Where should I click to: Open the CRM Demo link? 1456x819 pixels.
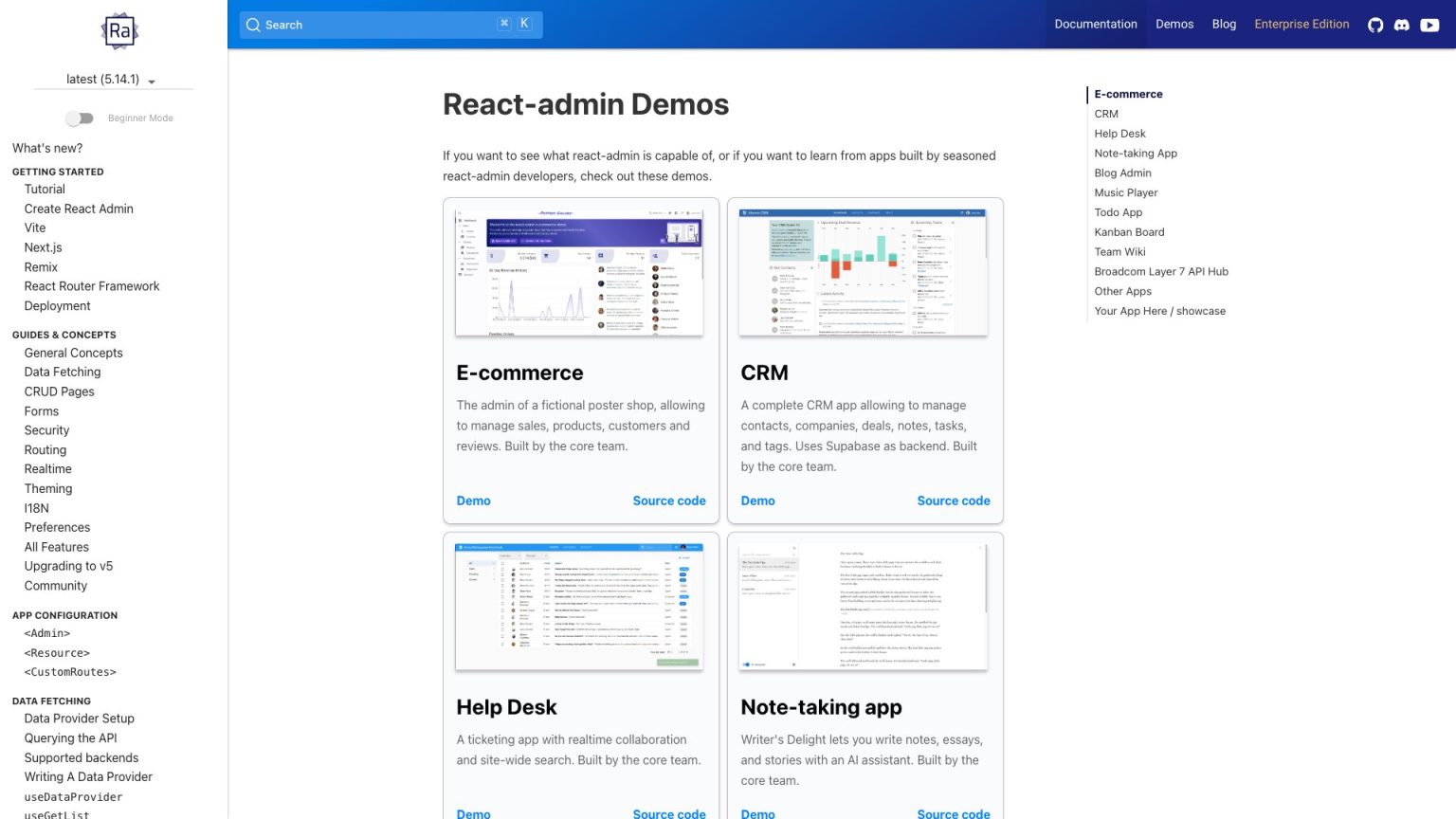tap(757, 500)
